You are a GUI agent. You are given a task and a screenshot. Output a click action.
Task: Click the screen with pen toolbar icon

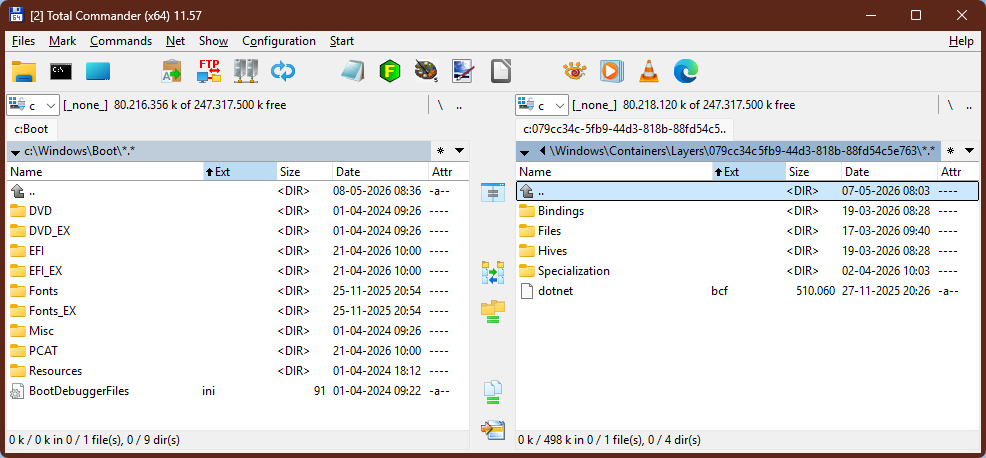tap(463, 72)
